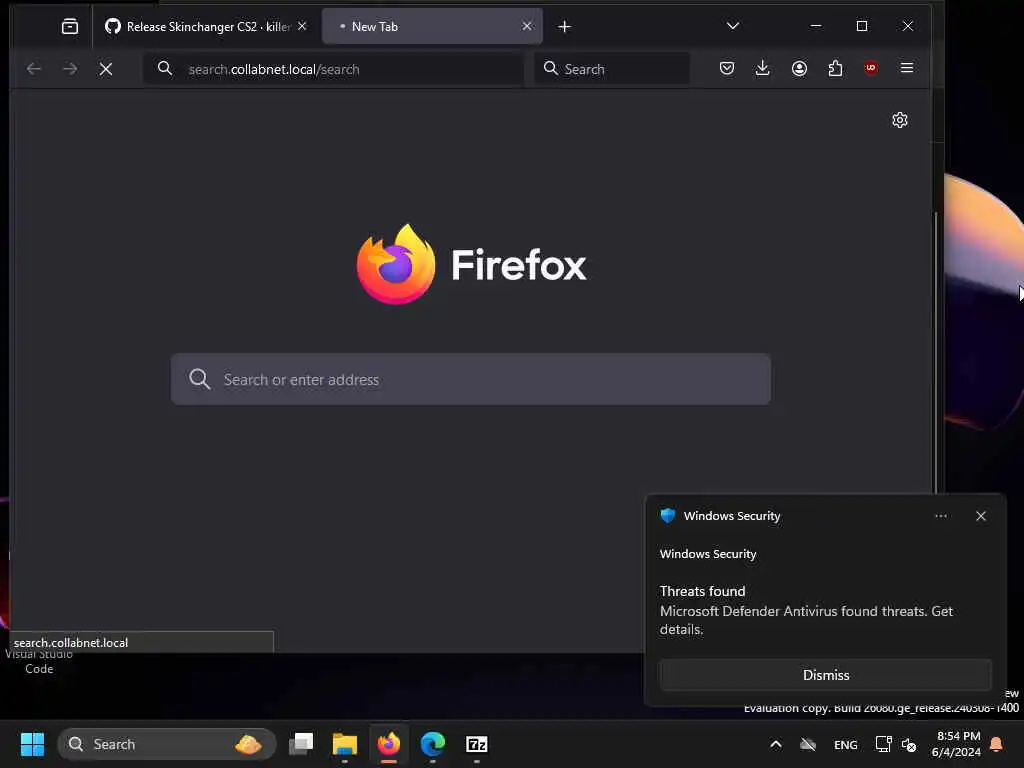Click the taskbar Search box
Viewport: 1024px width, 768px height.
(167, 744)
